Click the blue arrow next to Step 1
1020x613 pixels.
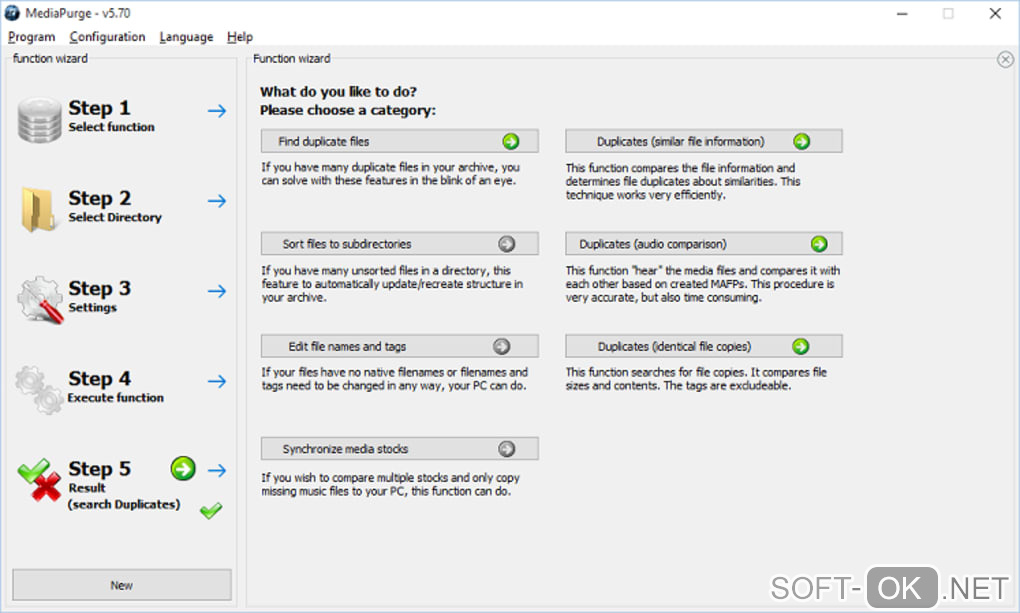pos(217,111)
